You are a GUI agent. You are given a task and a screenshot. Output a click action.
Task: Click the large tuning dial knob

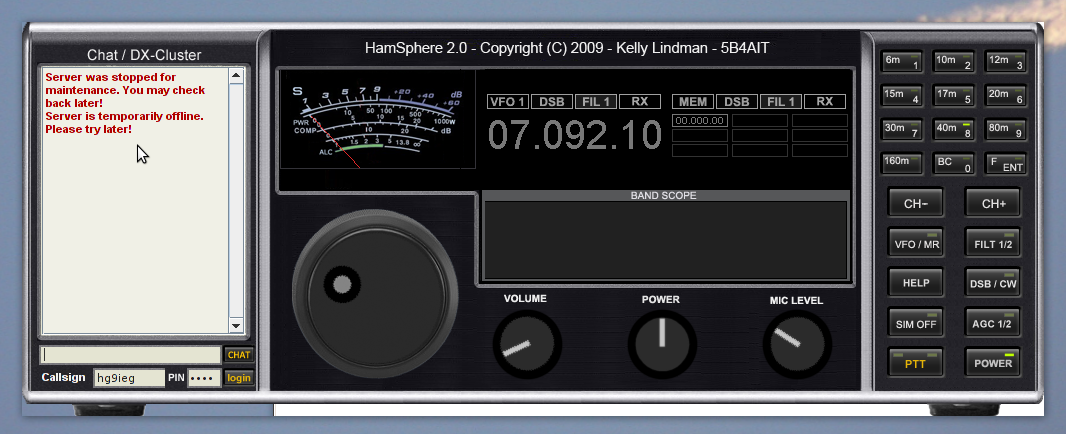[377, 295]
